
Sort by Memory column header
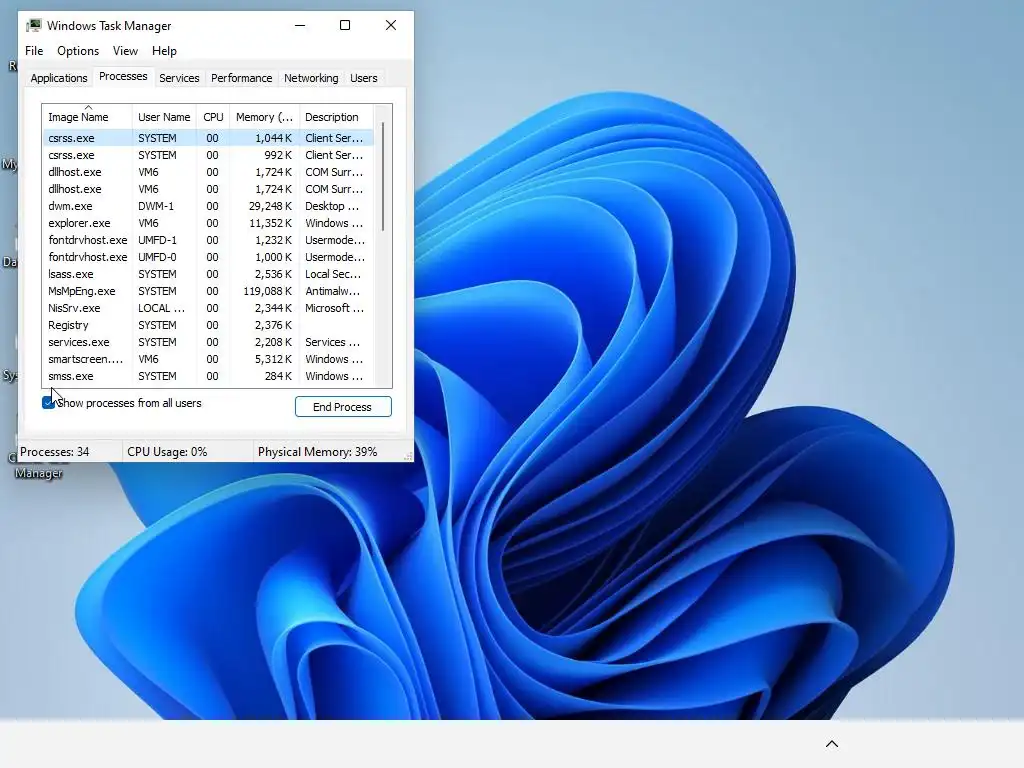coord(264,117)
